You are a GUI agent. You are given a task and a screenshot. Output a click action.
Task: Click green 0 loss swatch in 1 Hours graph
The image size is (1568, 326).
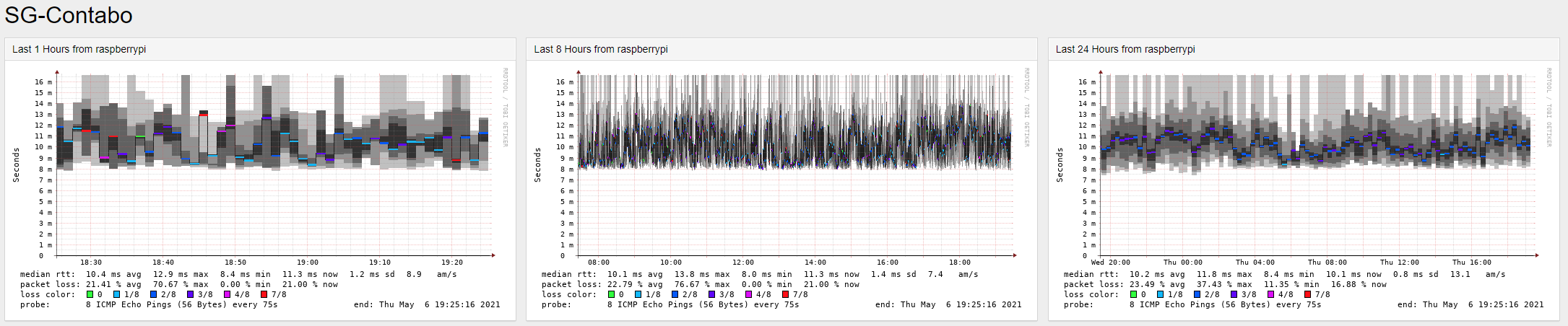point(90,294)
